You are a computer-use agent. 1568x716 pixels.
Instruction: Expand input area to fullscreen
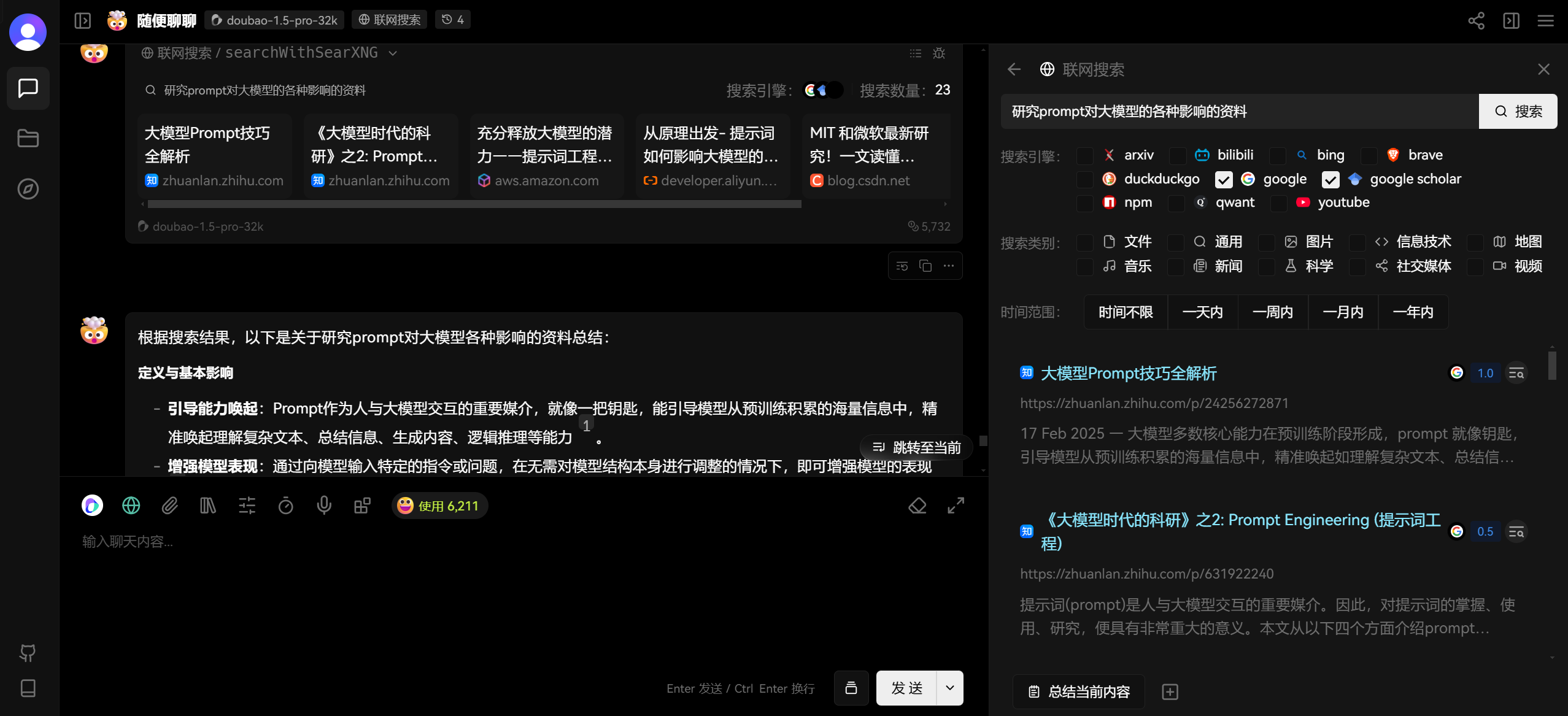956,506
